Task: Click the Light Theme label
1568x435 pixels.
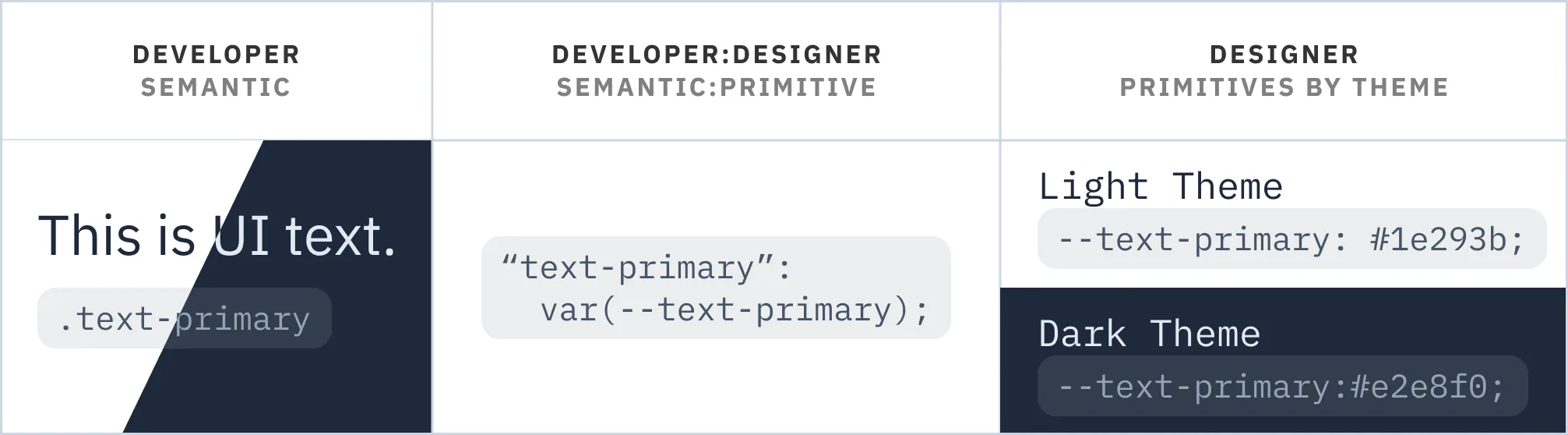Action: 1161,187
